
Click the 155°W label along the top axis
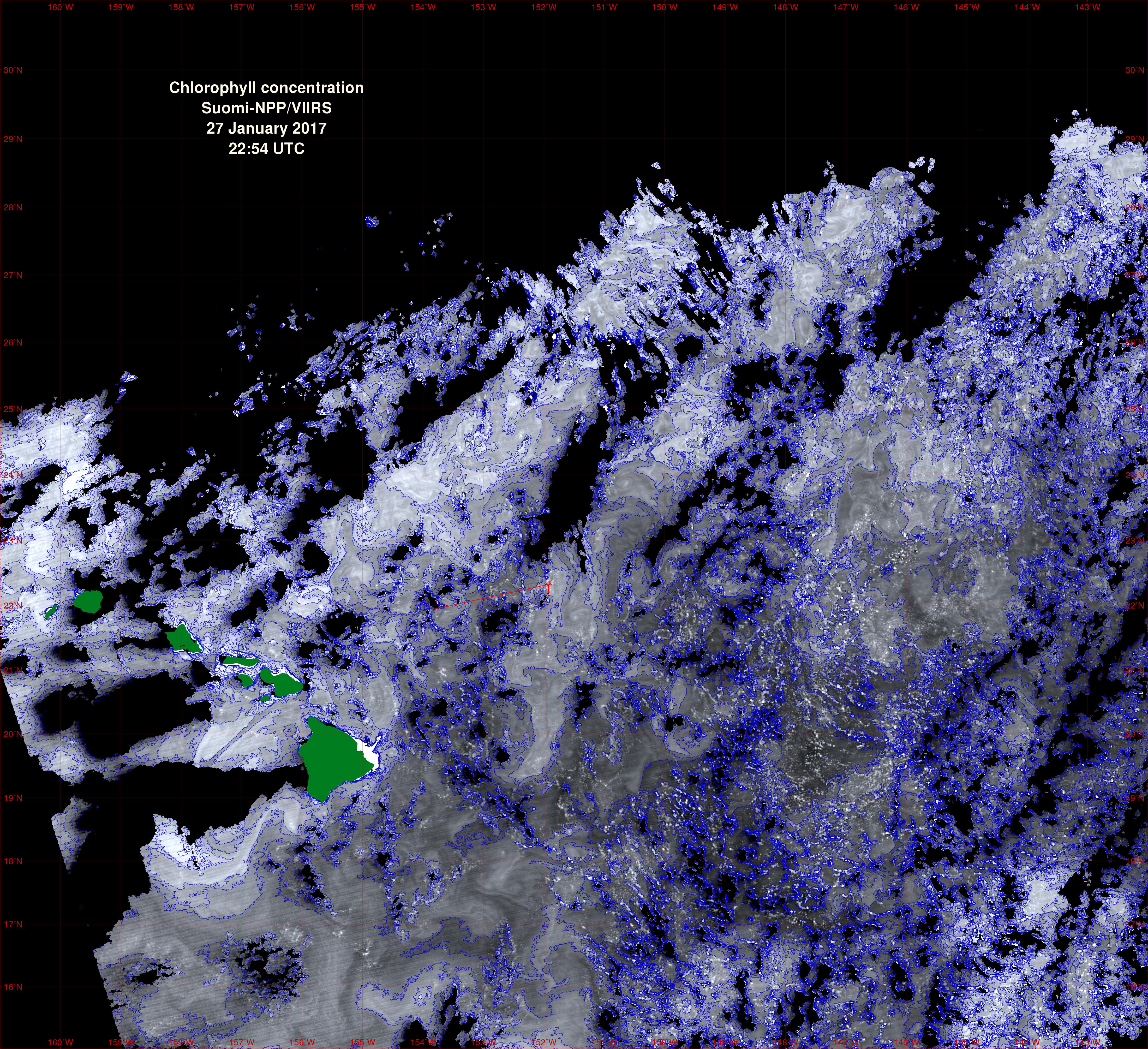pyautogui.click(x=363, y=7)
